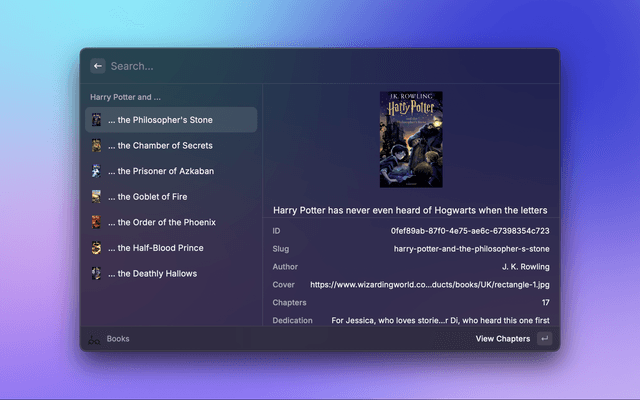Click the back arrow button
Viewport: 640px width, 400px height.
coord(98,66)
